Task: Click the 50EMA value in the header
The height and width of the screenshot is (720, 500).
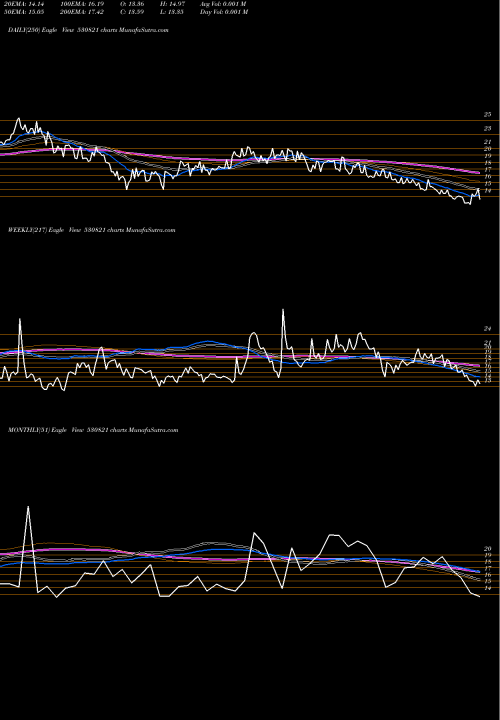Action: click(x=22, y=12)
